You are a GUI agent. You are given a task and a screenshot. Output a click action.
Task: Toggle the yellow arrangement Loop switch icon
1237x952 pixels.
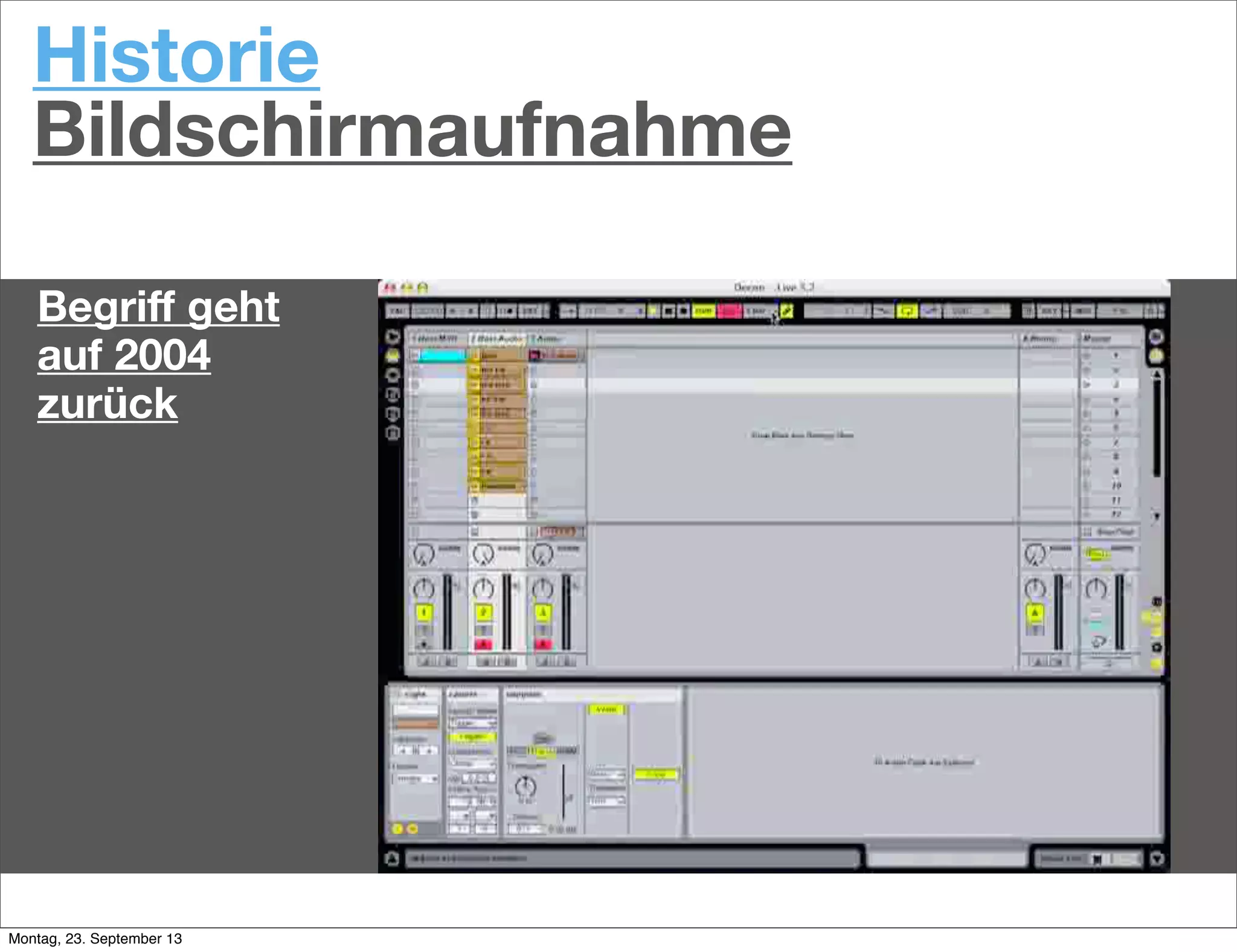(907, 311)
